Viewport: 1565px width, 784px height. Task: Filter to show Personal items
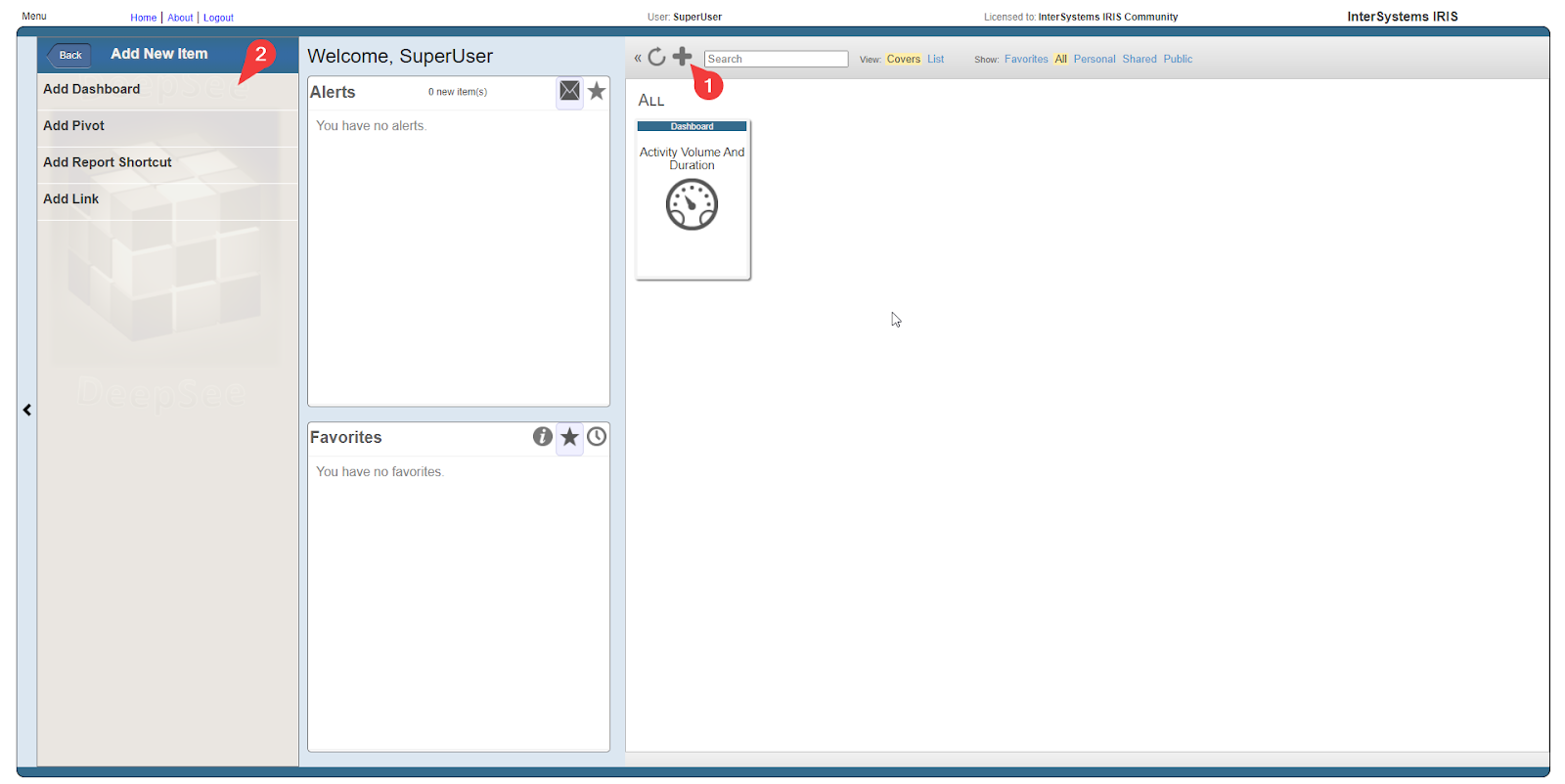[1094, 60]
